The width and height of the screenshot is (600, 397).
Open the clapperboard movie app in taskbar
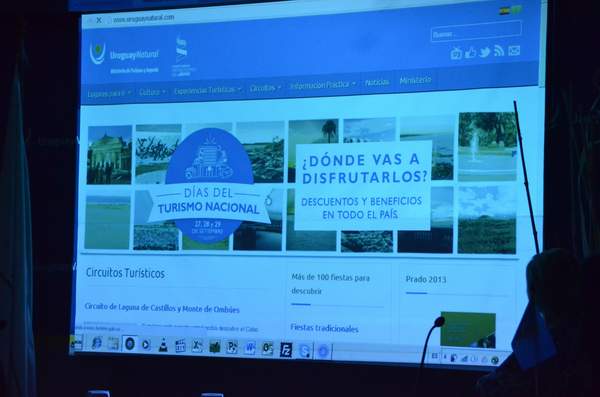[x=180, y=345]
